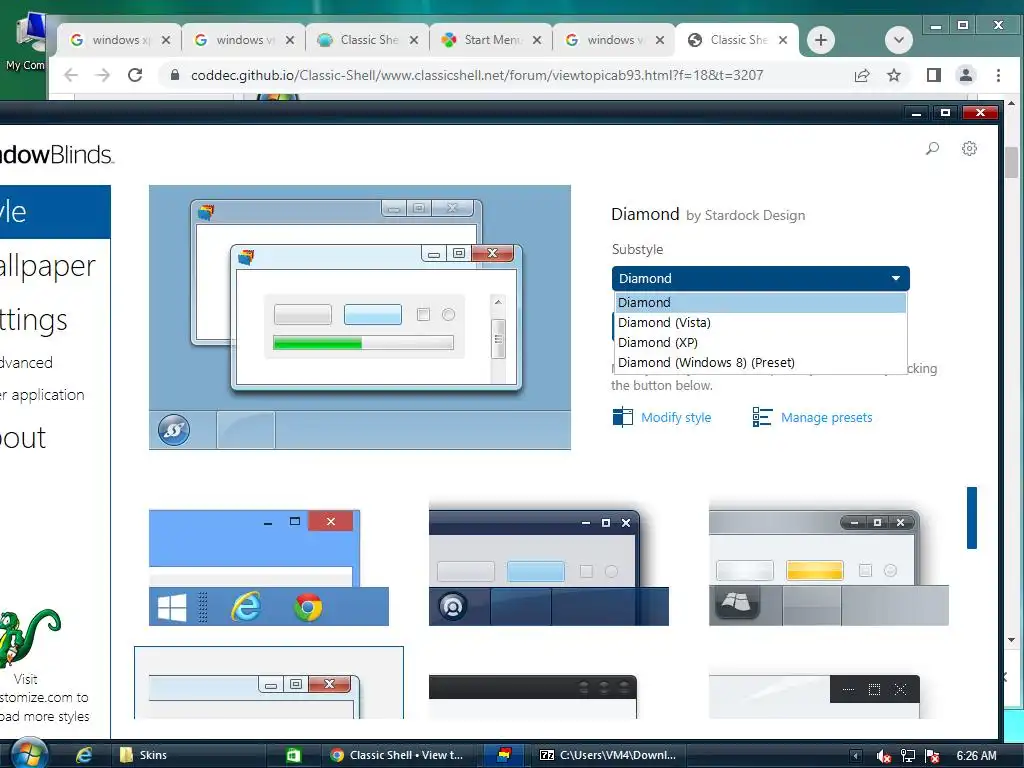The width and height of the screenshot is (1024, 768).
Task: Click the action center flag tray icon
Action: [x=932, y=756]
